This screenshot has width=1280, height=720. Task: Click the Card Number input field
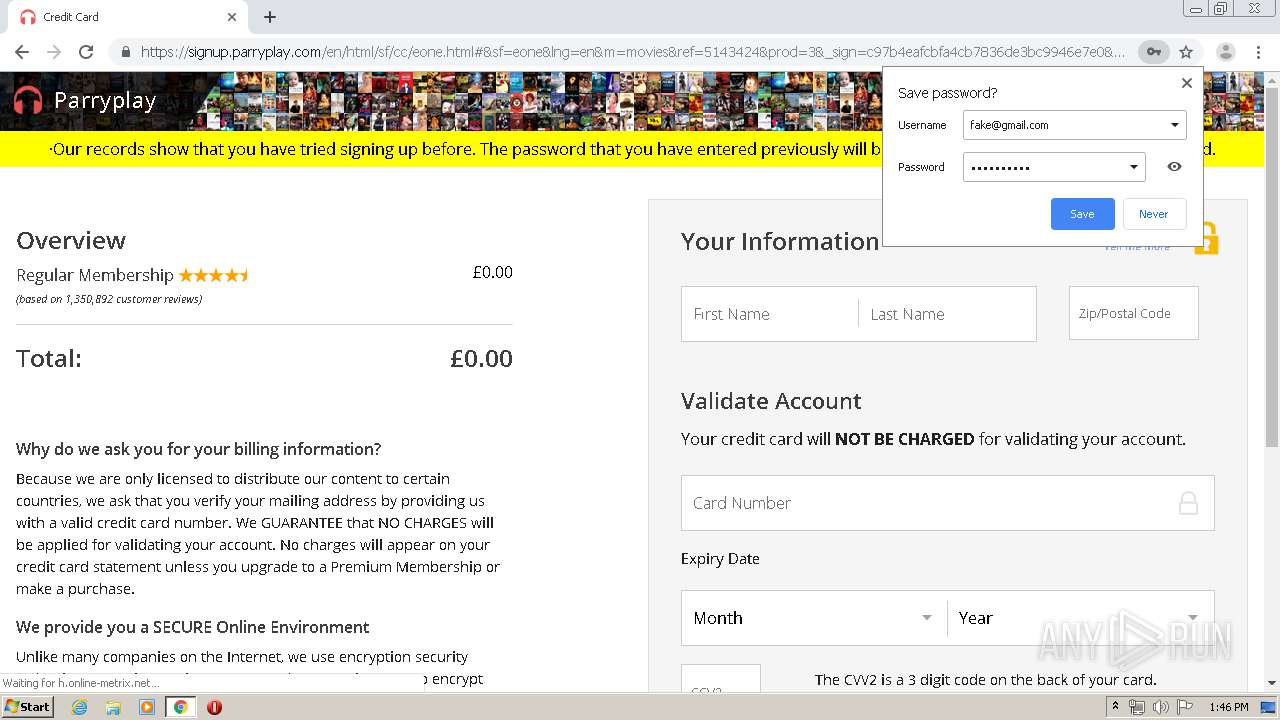click(x=930, y=503)
